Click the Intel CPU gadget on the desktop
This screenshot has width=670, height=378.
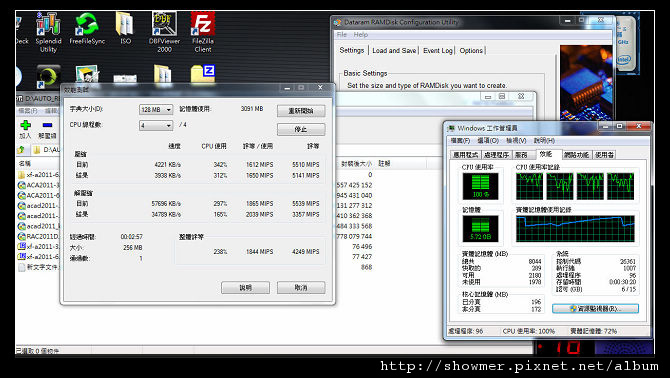[x=627, y=44]
